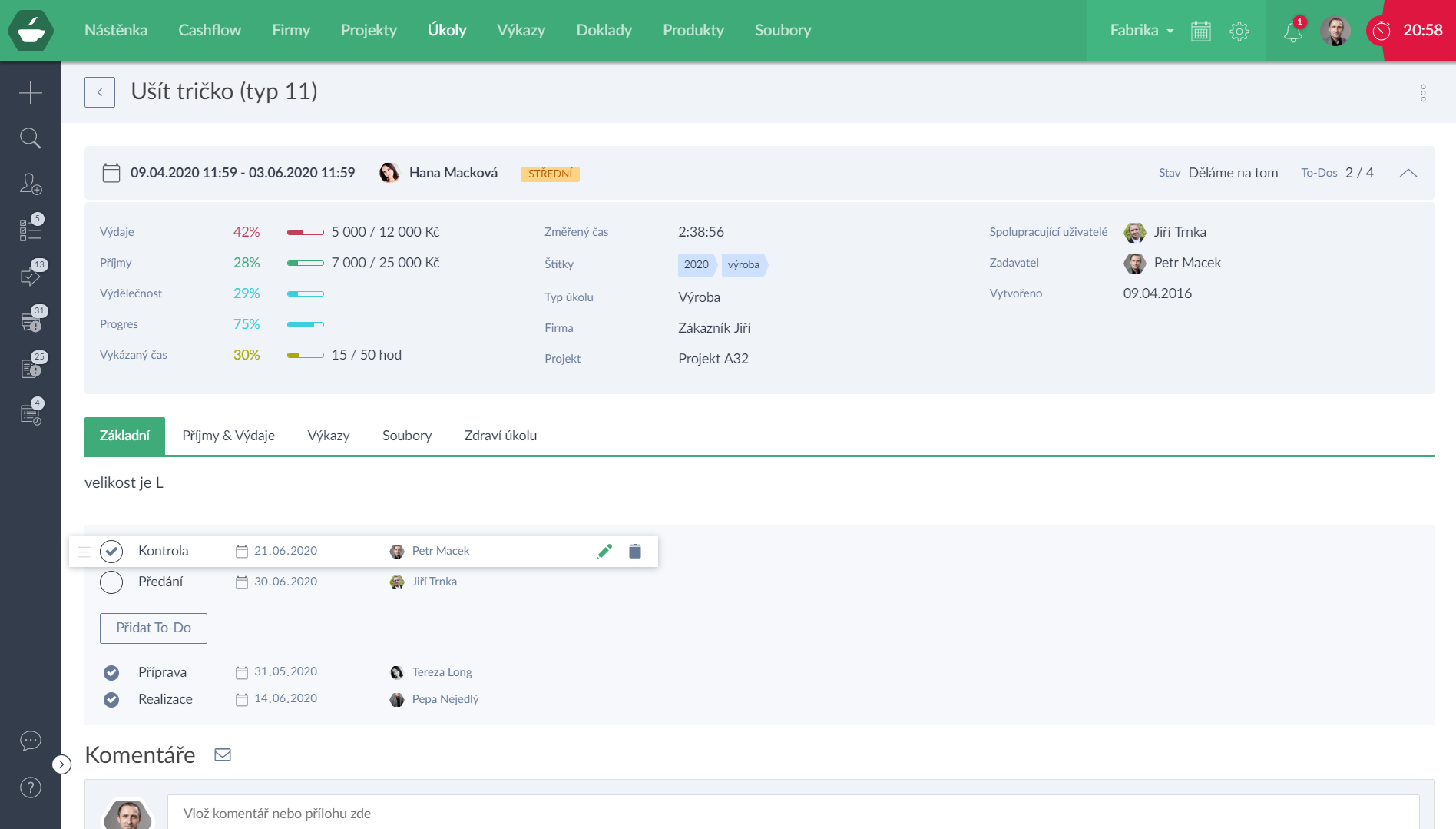The width and height of the screenshot is (1456, 829).
Task: Open Cashflow in top navigation
Action: click(x=210, y=31)
